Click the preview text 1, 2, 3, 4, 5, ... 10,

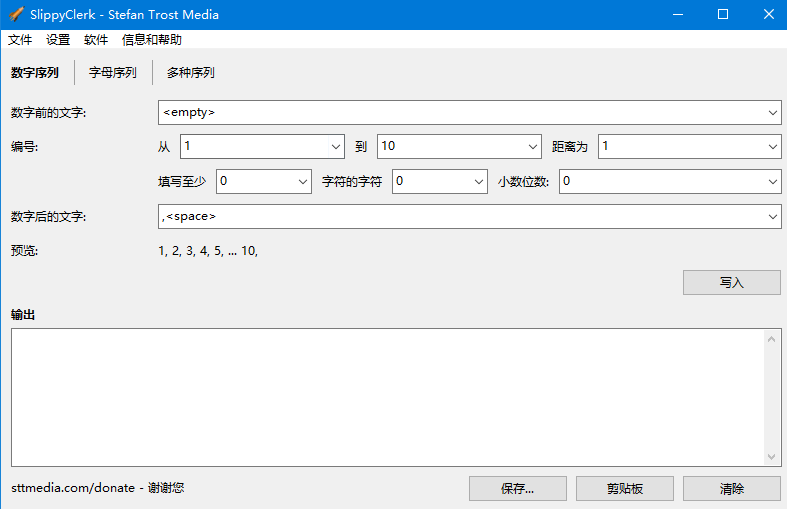pos(208,250)
